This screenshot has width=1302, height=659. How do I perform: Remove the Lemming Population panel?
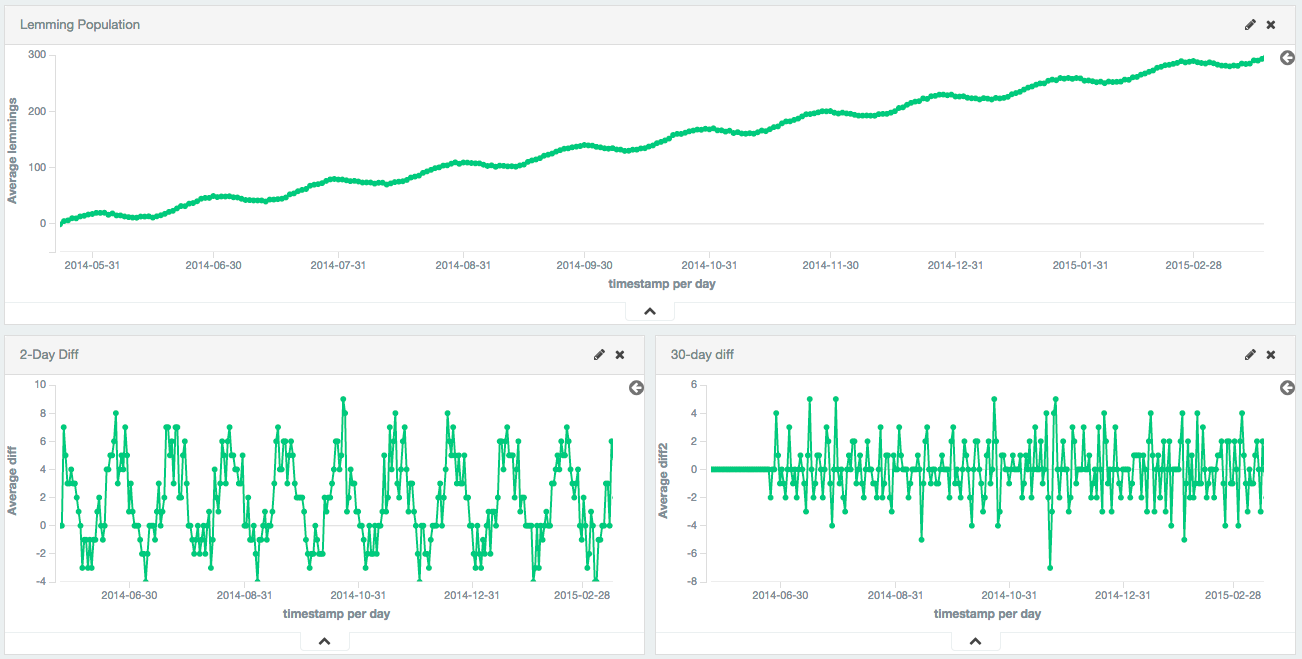(1271, 25)
